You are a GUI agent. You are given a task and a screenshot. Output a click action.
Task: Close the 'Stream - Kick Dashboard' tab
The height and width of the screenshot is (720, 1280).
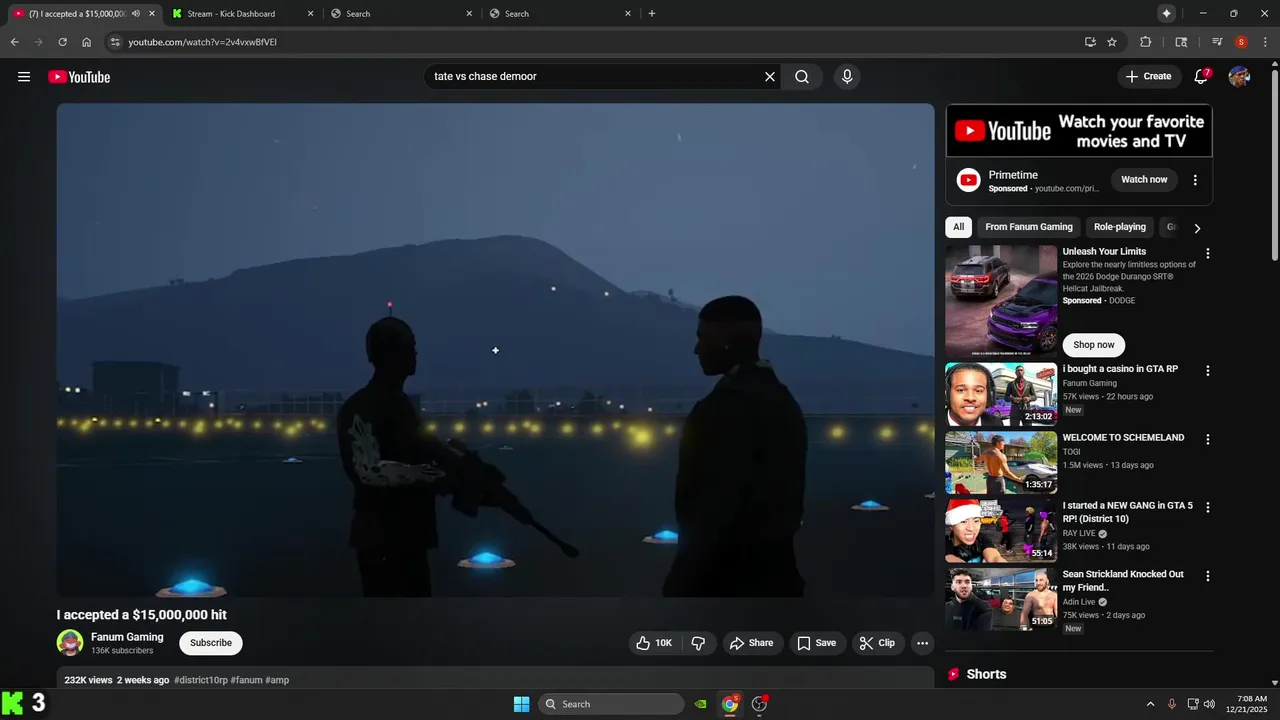pos(310,14)
